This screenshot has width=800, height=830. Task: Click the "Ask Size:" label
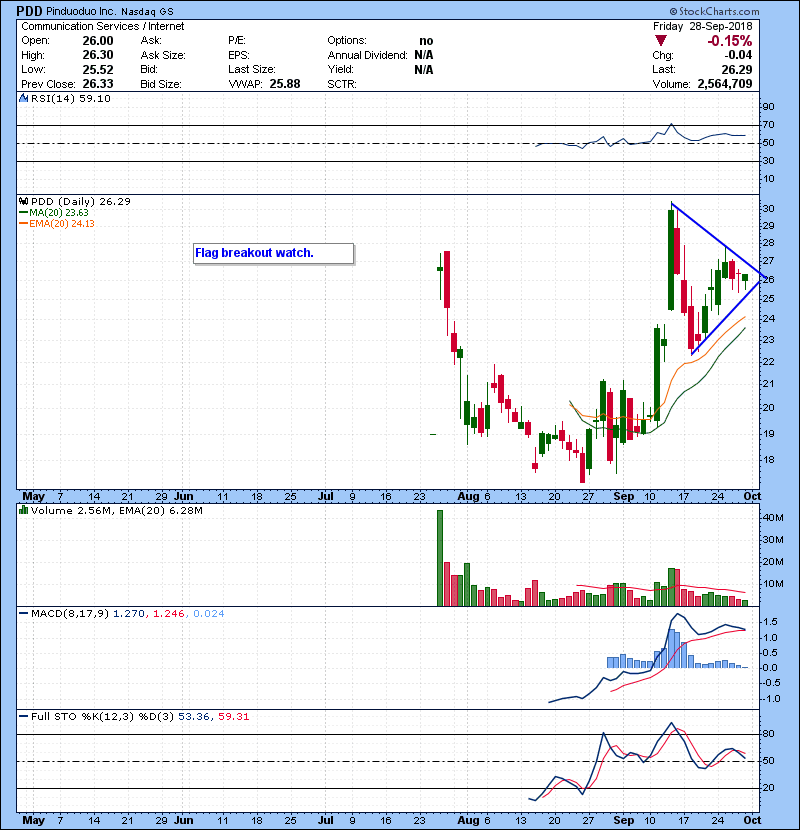[163, 55]
